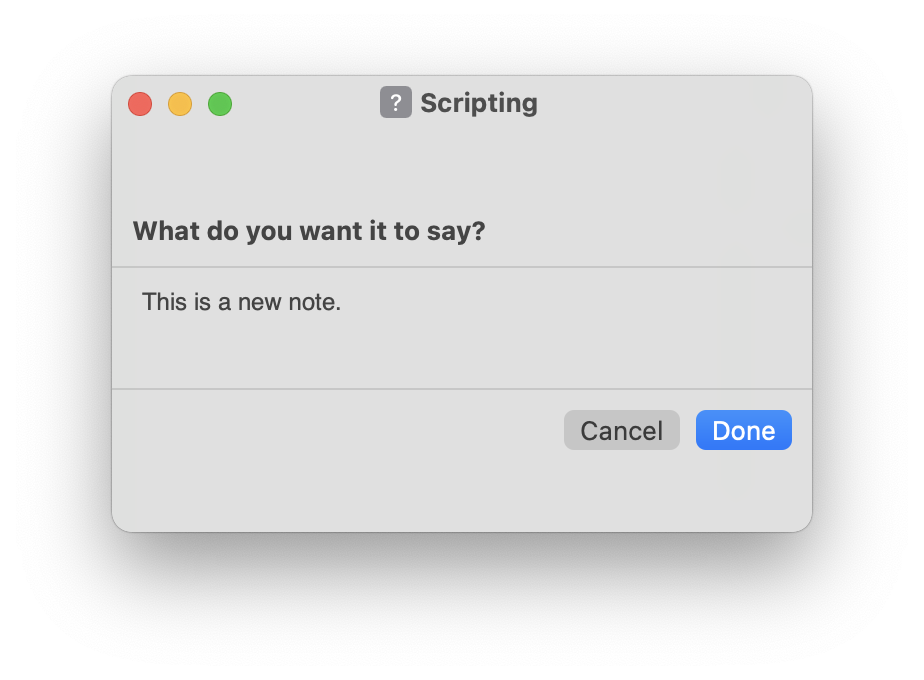Click the Scripting window title text
This screenshot has width=924, height=680.
point(478,103)
